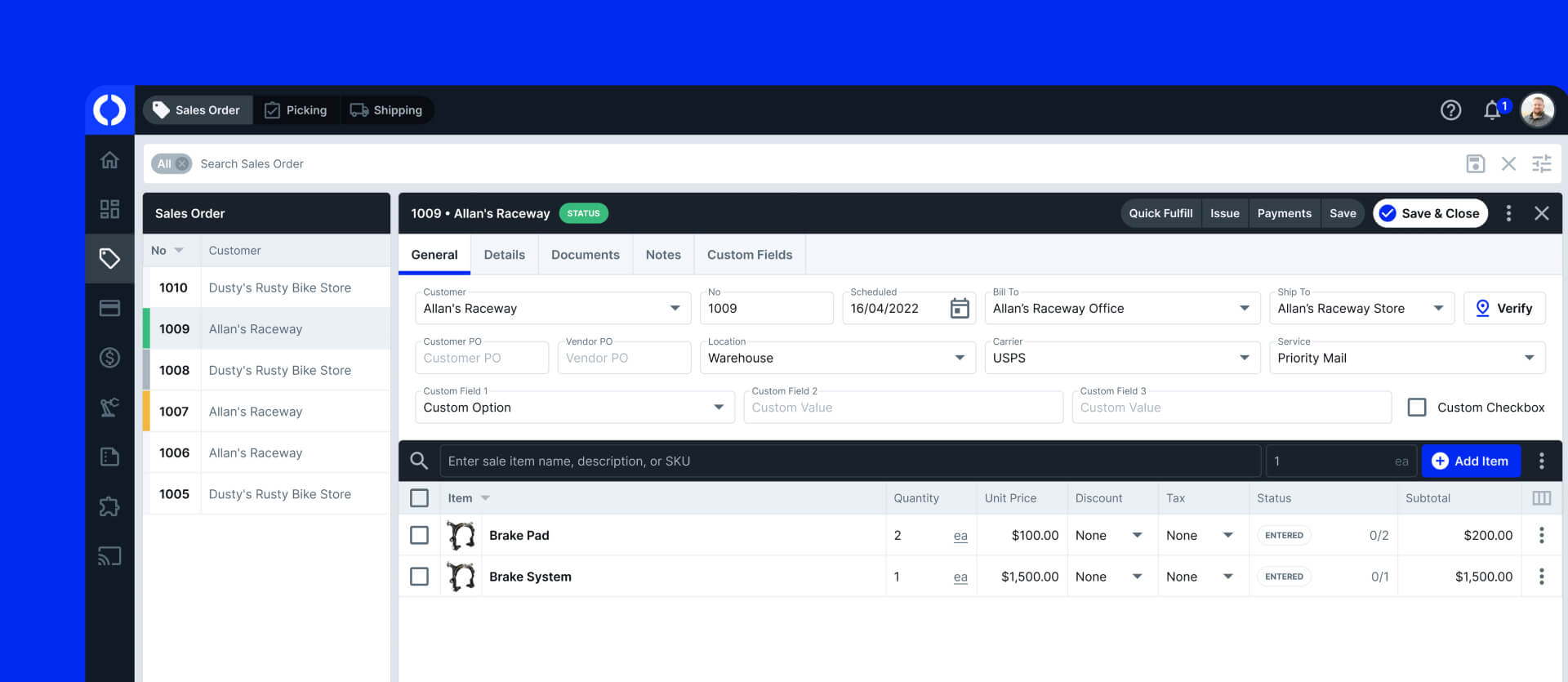Select the sales tag icon in sidebar
The image size is (1568, 682).
click(109, 259)
